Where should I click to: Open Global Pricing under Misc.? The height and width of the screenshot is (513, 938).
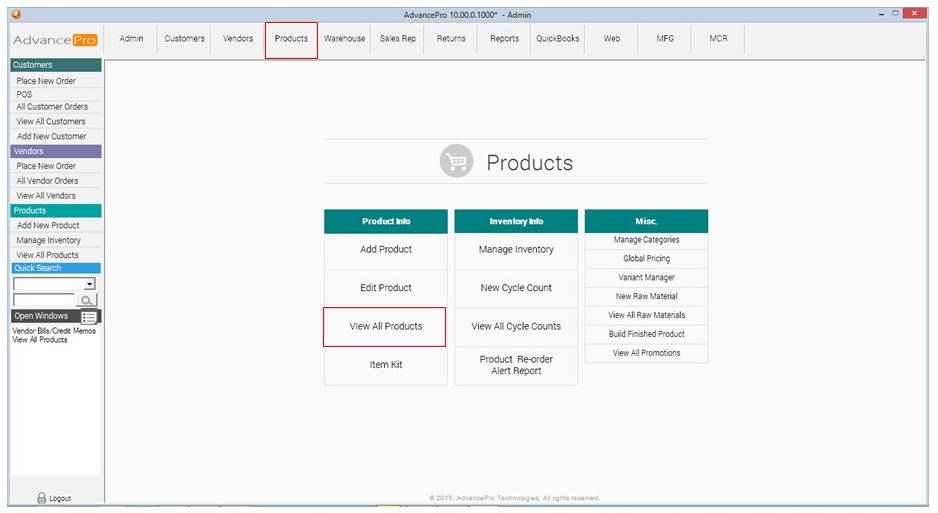[x=646, y=259]
